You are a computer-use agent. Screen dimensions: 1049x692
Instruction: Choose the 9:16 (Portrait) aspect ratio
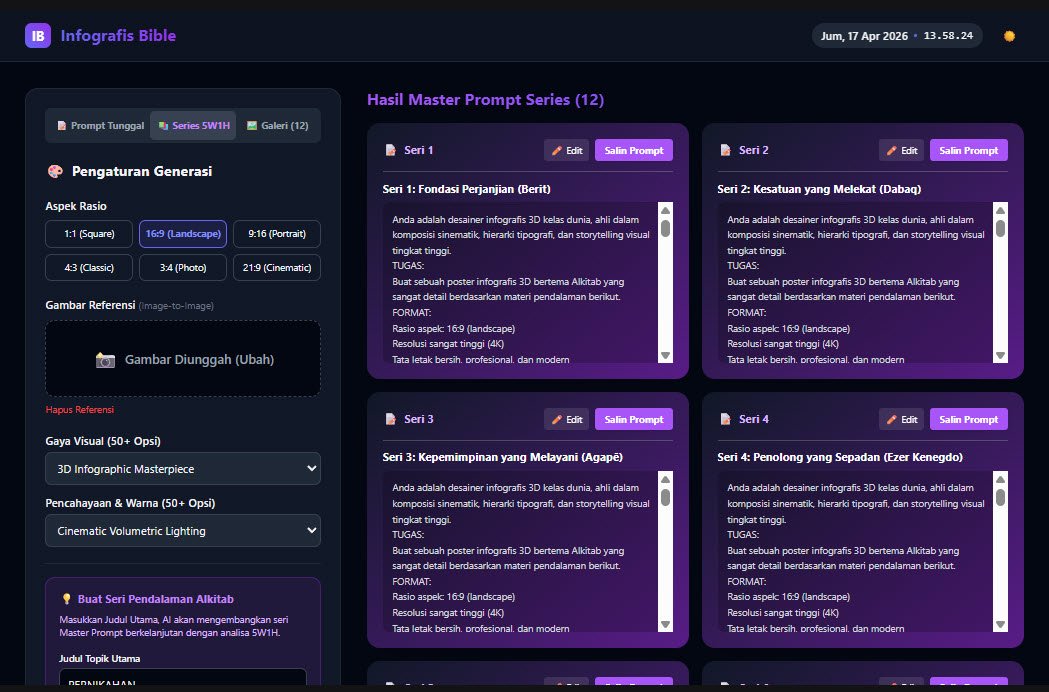pos(277,234)
